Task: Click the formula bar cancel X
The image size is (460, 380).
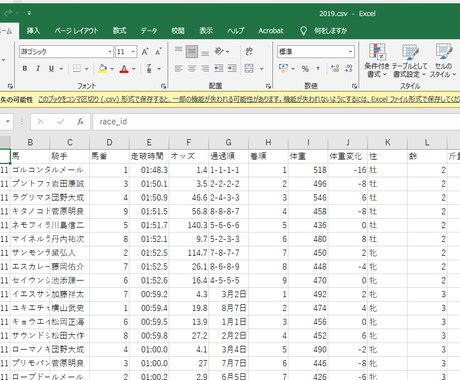Action: tap(41, 122)
